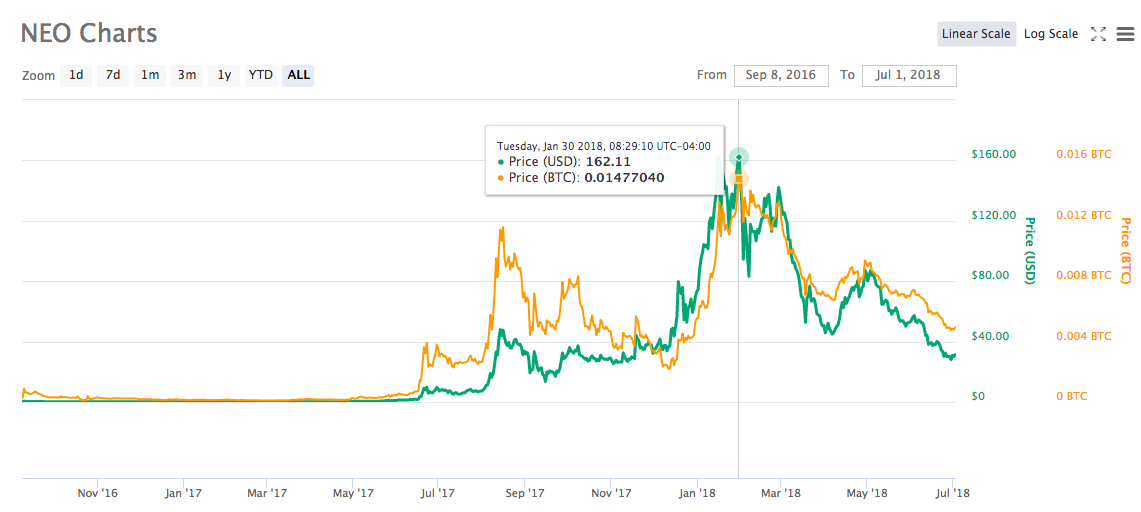Set zoom range to 1d
The width and height of the screenshot is (1141, 512).
pyautogui.click(x=76, y=75)
